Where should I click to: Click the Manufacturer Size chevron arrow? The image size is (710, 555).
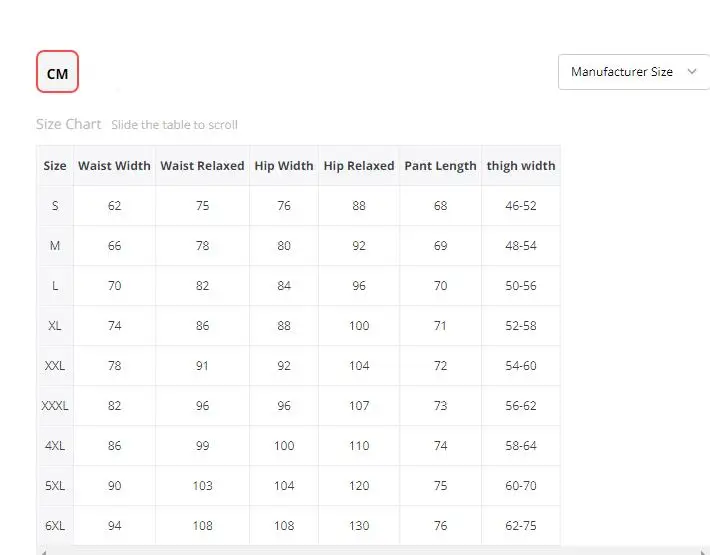[691, 72]
